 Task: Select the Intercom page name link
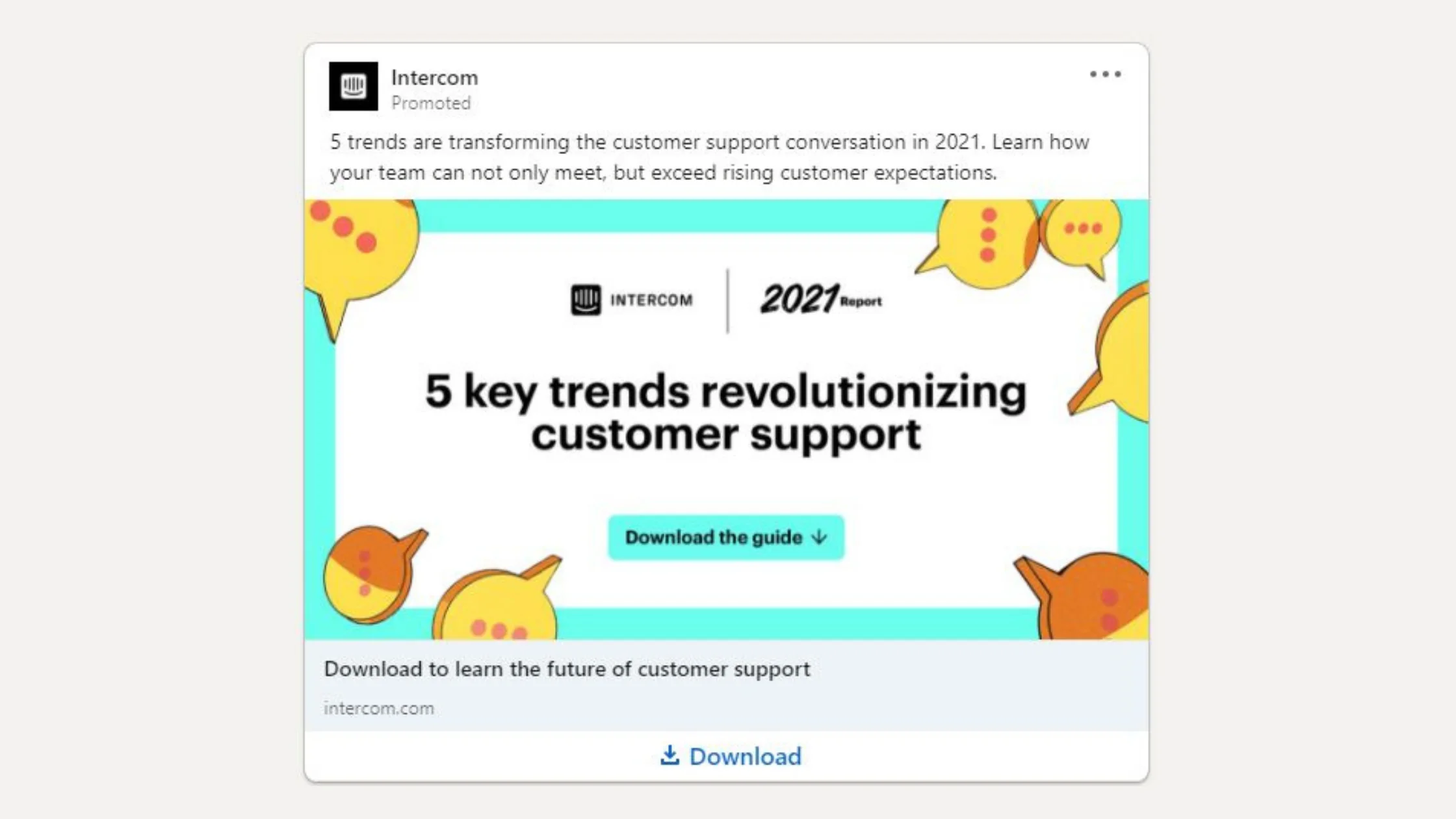point(433,77)
